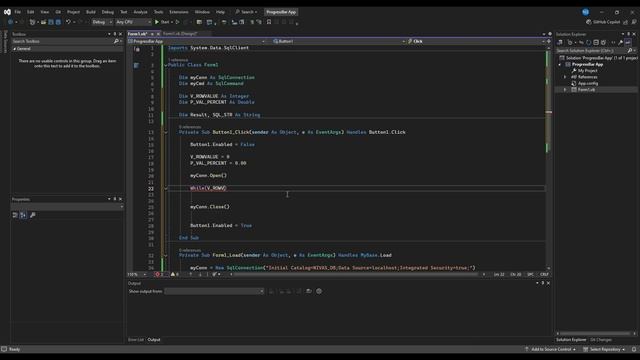The image size is (640, 360).
Task: Collapse the Progressbar App project node
Action: click(x=560, y=64)
